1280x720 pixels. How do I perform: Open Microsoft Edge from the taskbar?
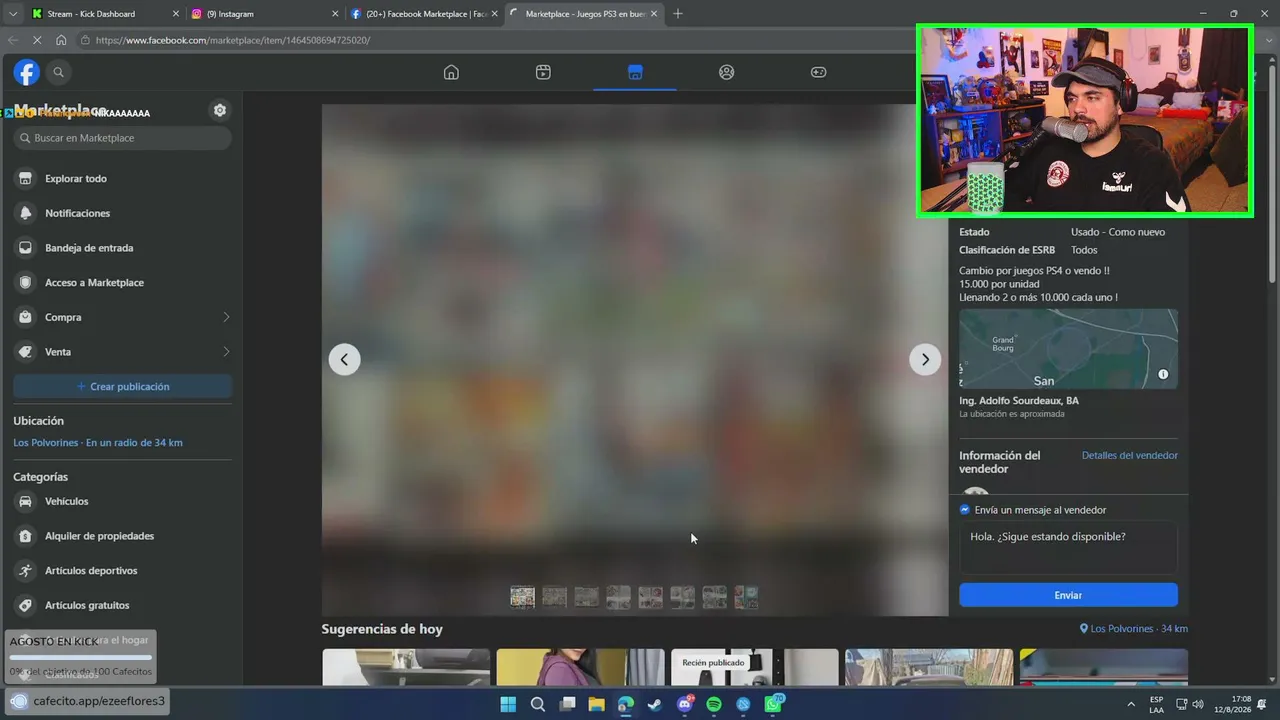[626, 704]
